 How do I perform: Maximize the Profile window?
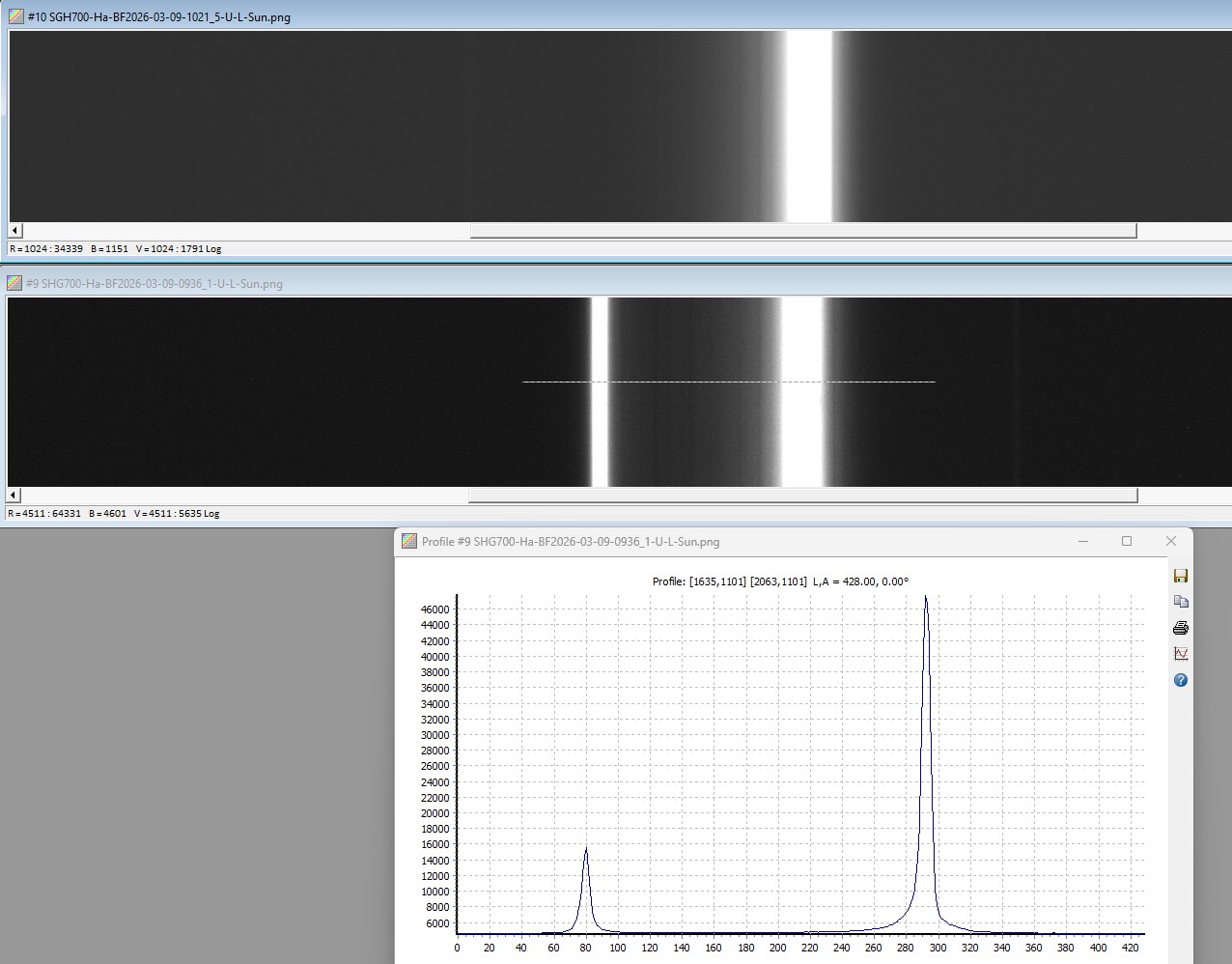(1126, 541)
